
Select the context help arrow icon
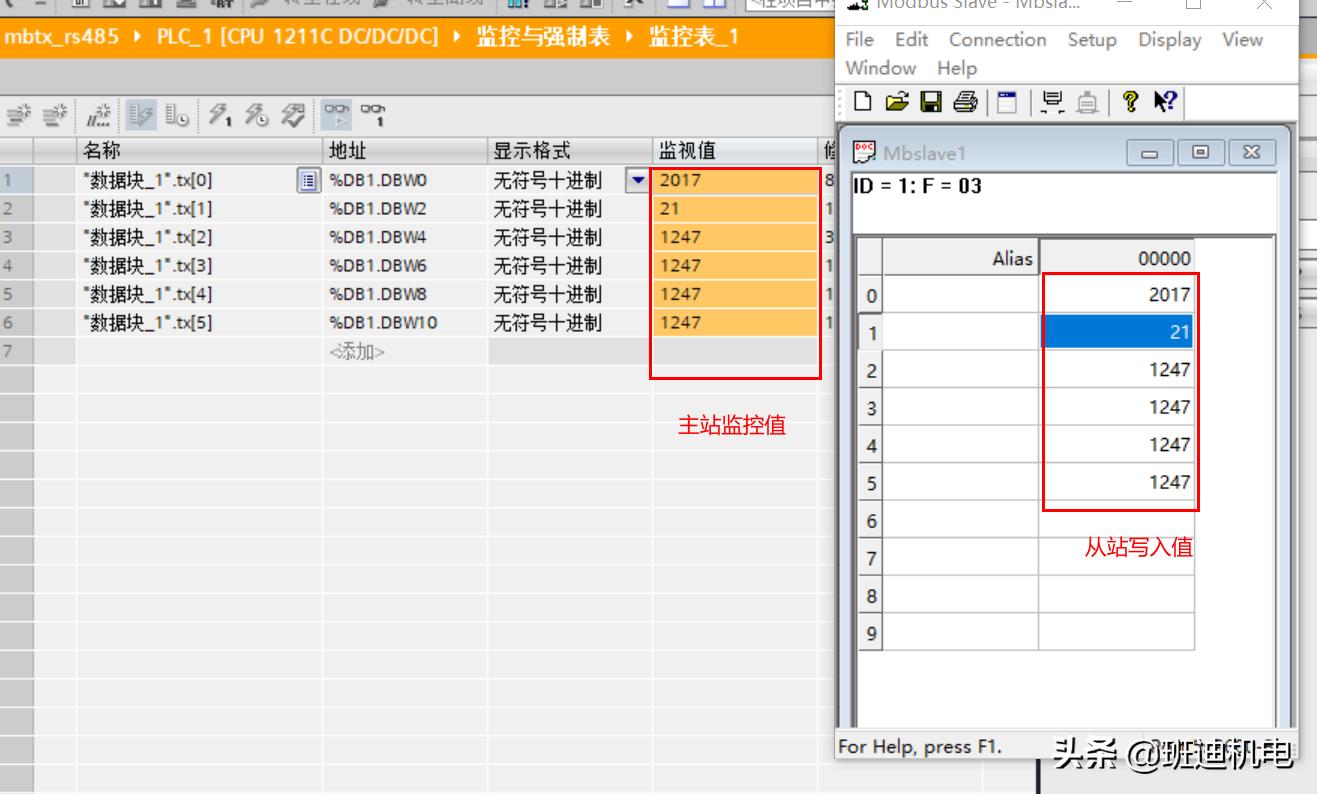[x=1165, y=103]
